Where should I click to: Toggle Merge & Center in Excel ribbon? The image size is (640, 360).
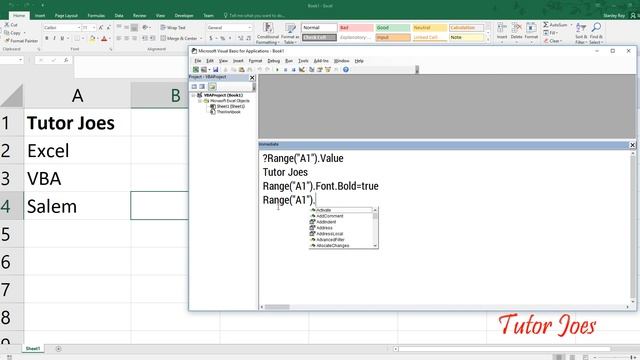179,38
